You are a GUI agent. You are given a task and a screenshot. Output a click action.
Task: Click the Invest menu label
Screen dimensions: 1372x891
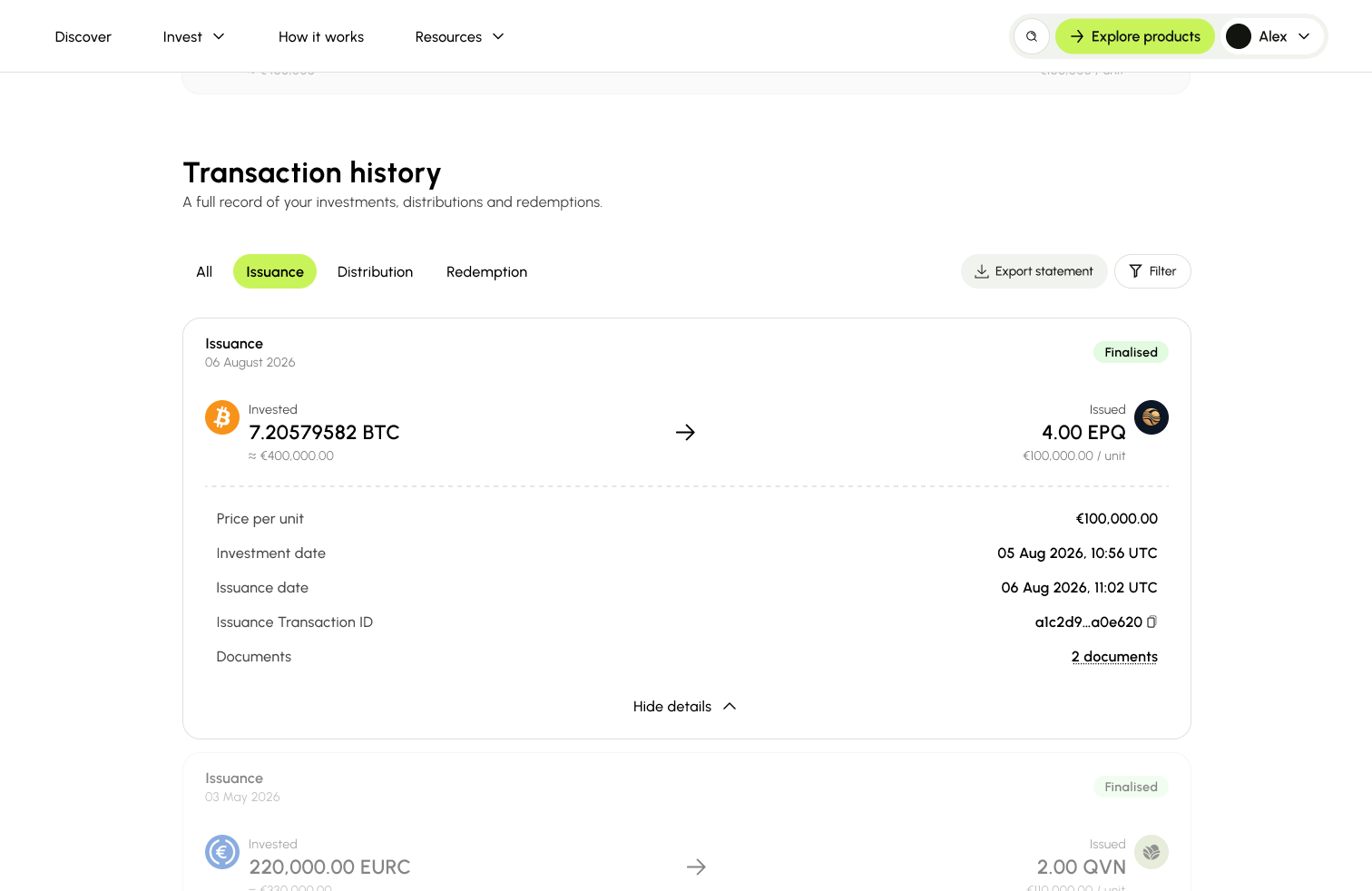click(x=182, y=36)
